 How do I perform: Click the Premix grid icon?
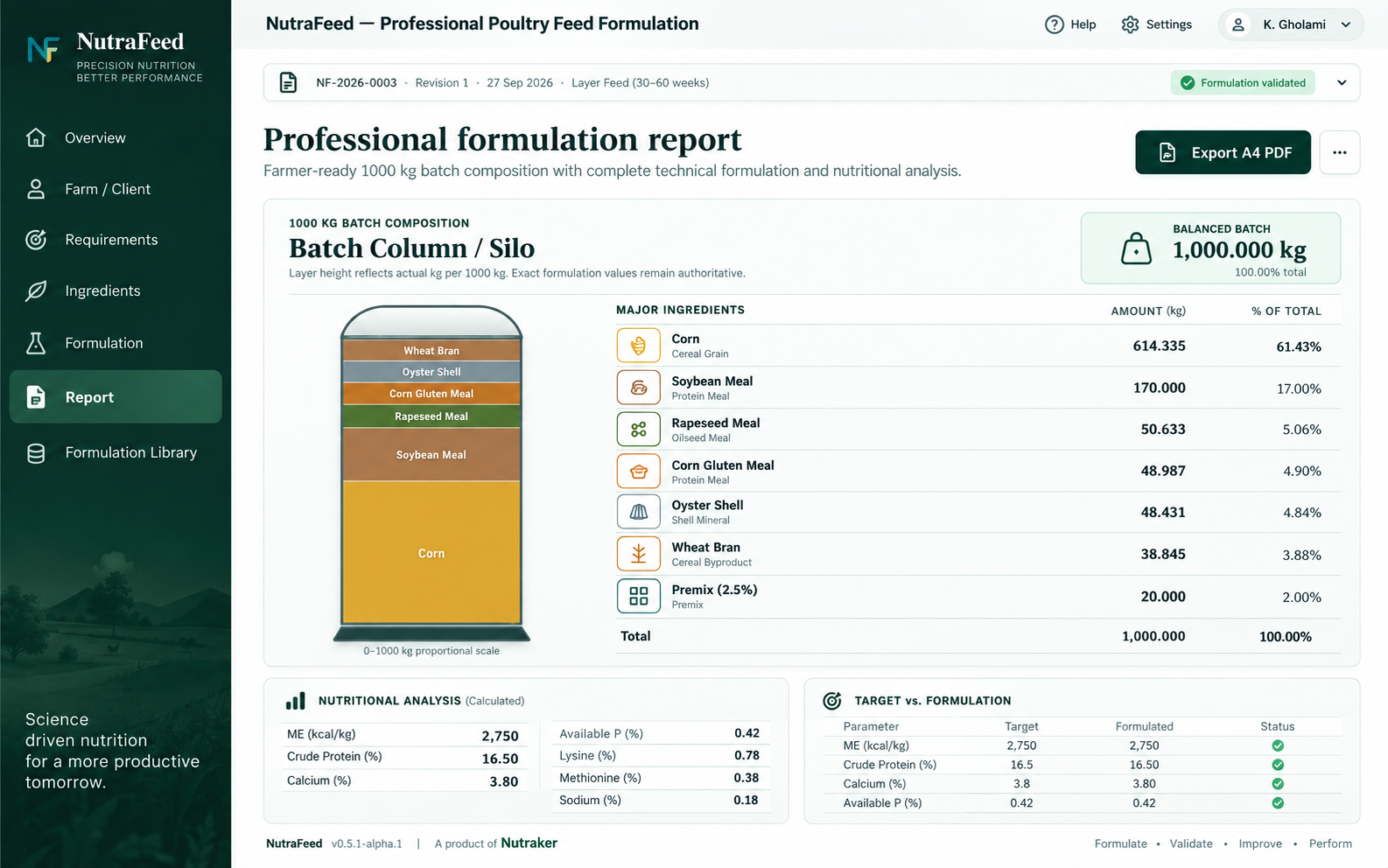pyautogui.click(x=638, y=596)
